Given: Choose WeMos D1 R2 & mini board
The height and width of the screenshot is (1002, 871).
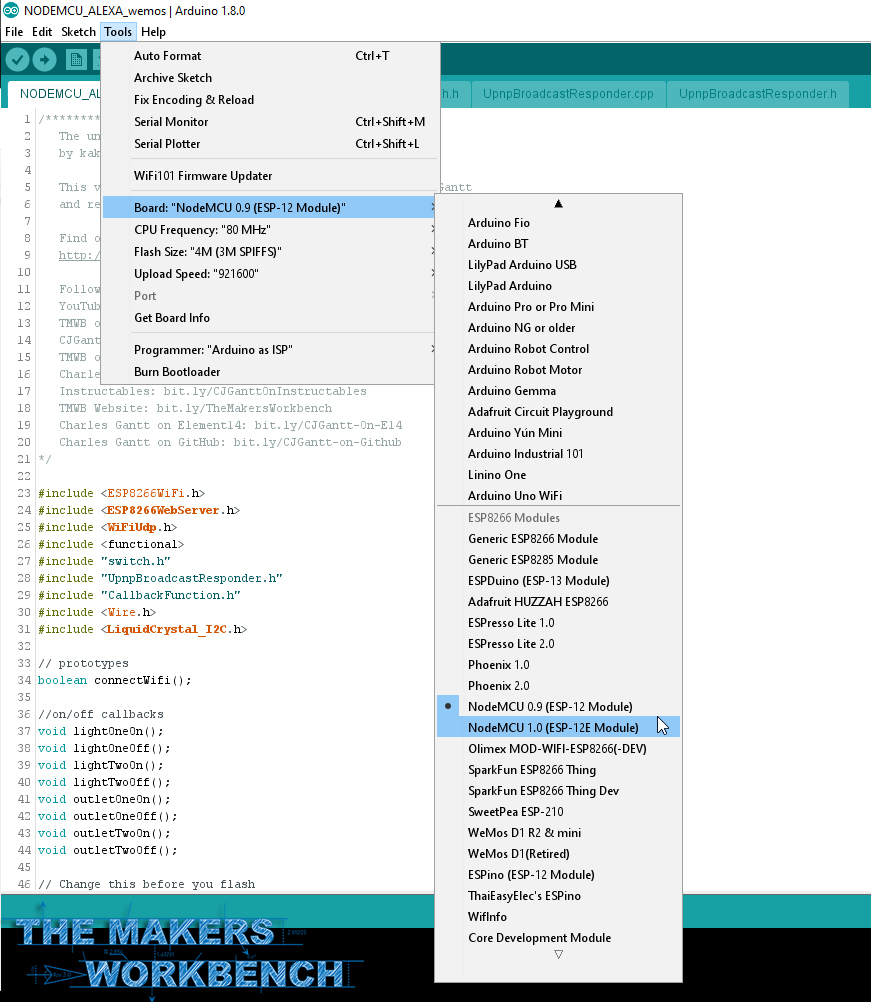Looking at the screenshot, I should (x=559, y=833).
